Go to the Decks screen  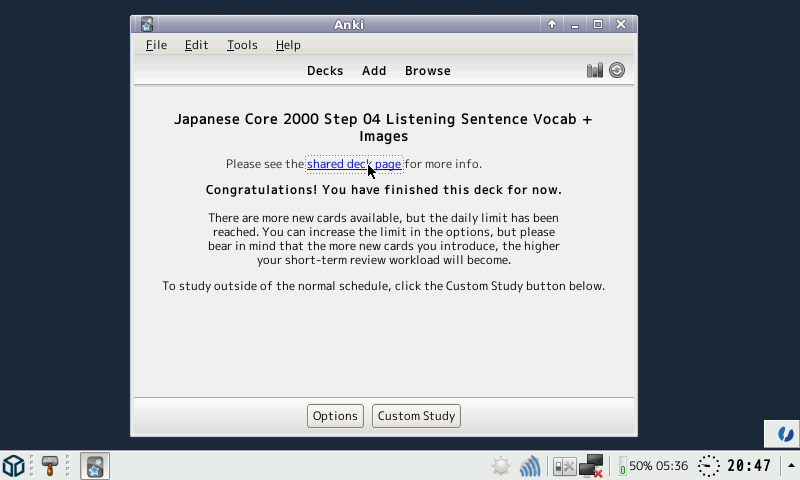(x=325, y=71)
